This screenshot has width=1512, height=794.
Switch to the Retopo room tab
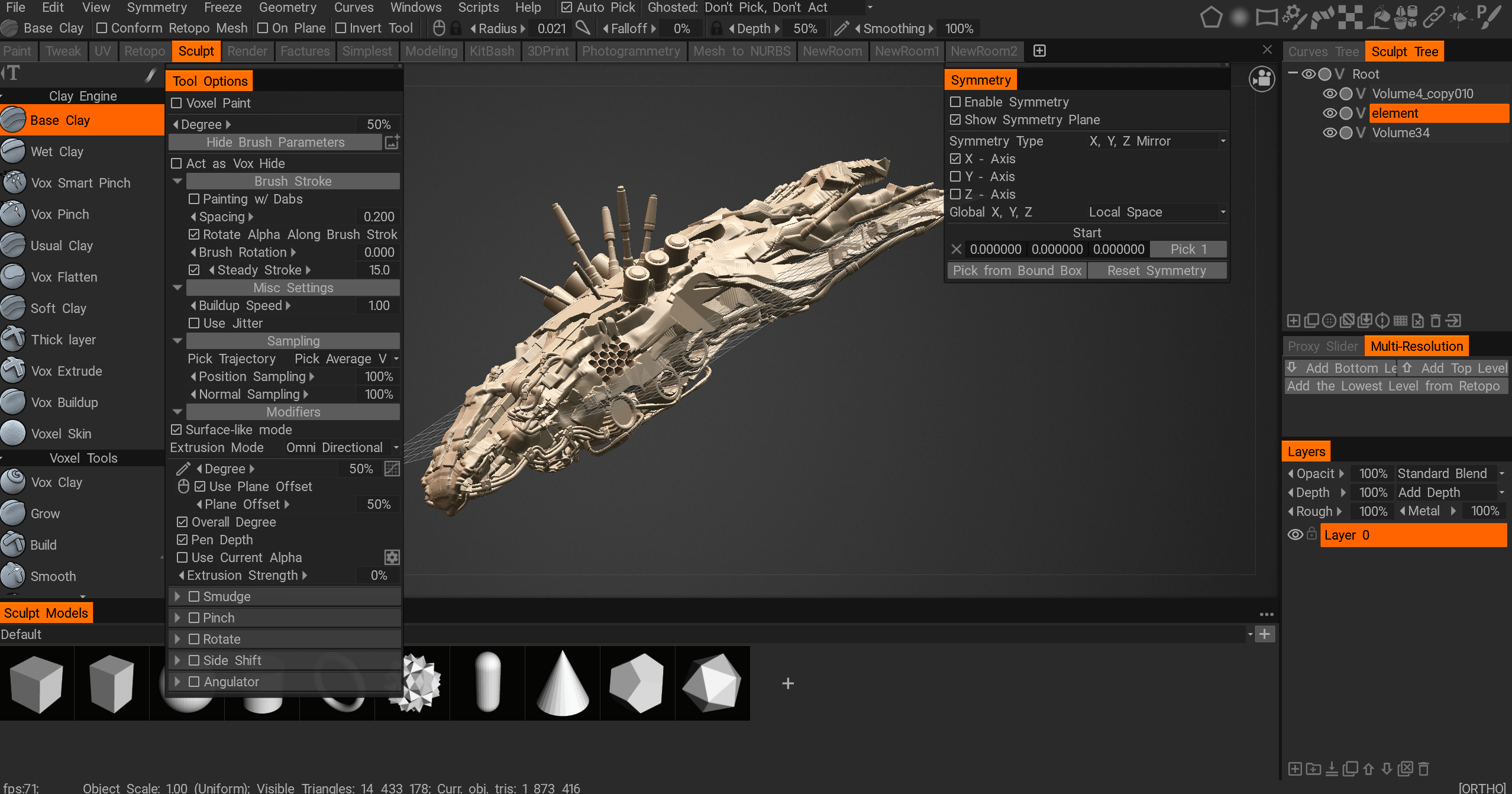[x=144, y=51]
